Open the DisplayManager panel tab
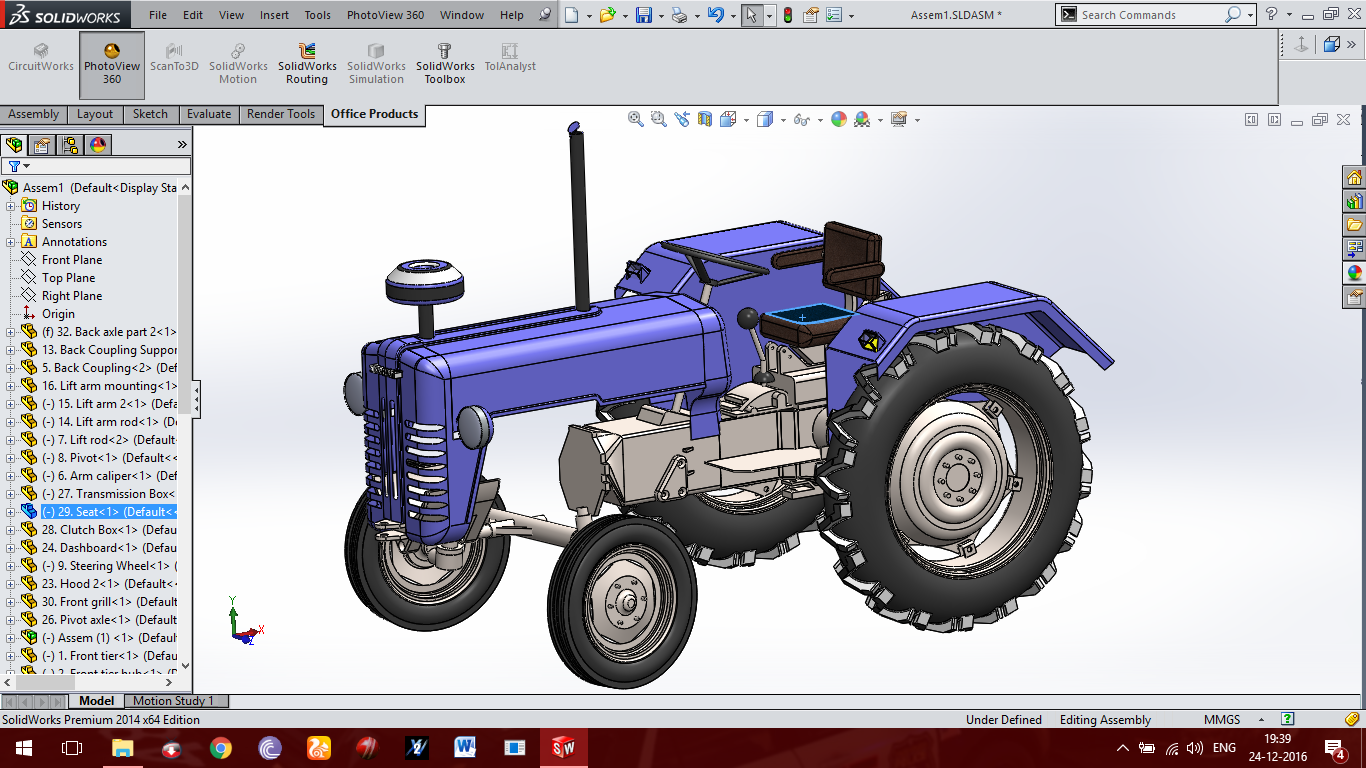Screen dimensions: 1366x768 click(x=98, y=145)
